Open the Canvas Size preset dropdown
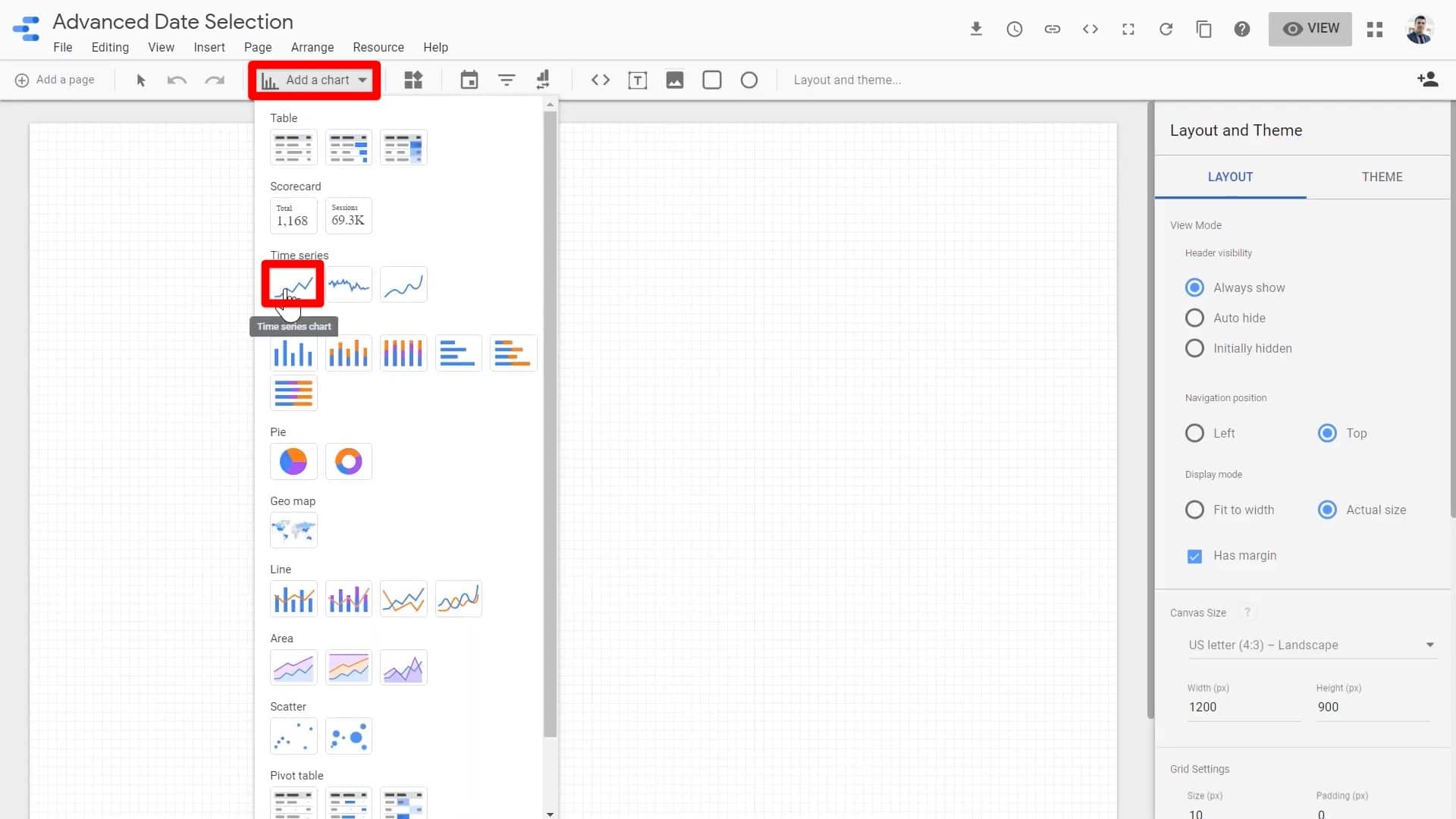Screen dimensions: 1456x819 click(x=1312, y=645)
